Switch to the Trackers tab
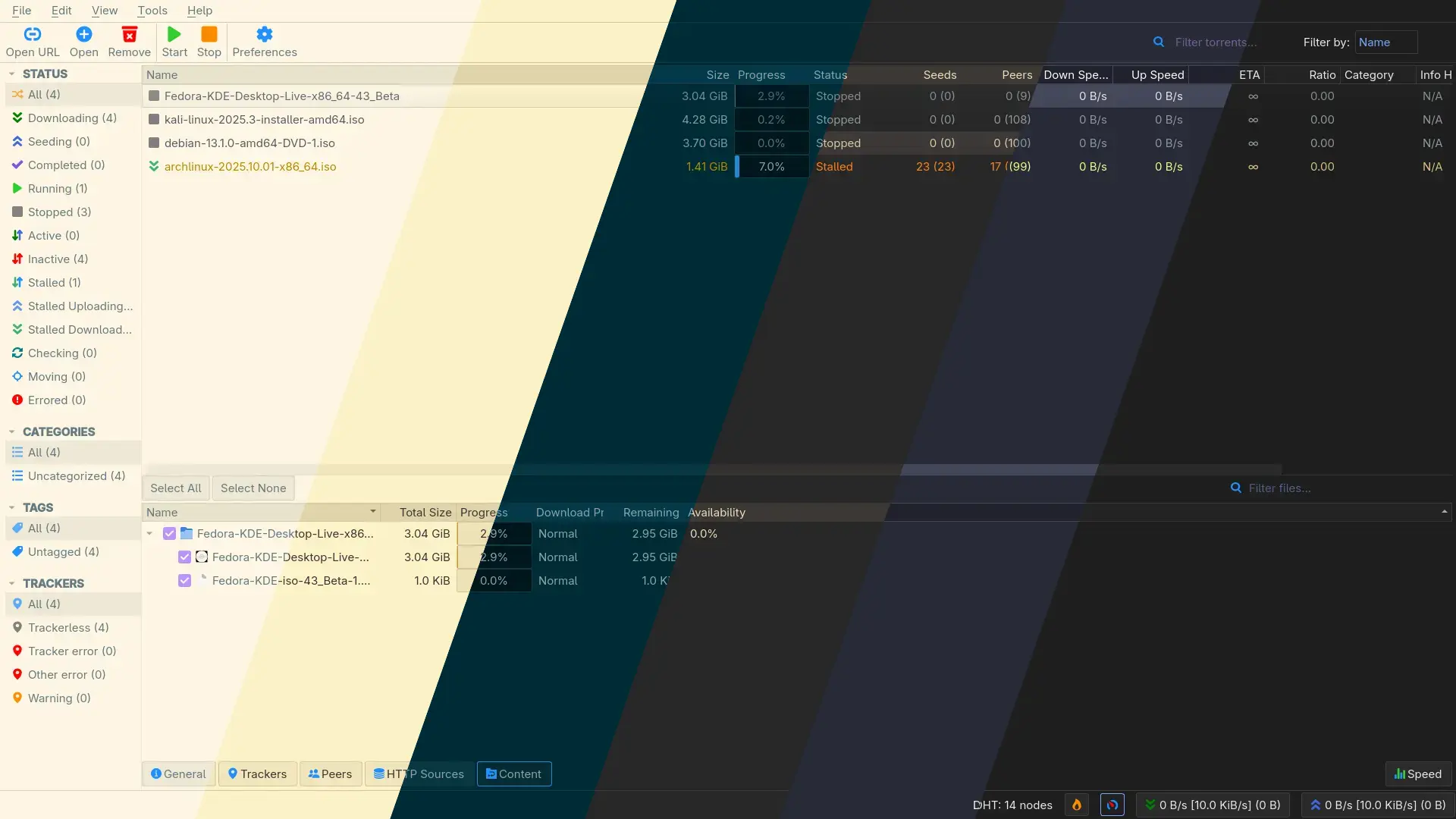Image resolution: width=1456 pixels, height=819 pixels. [257, 773]
